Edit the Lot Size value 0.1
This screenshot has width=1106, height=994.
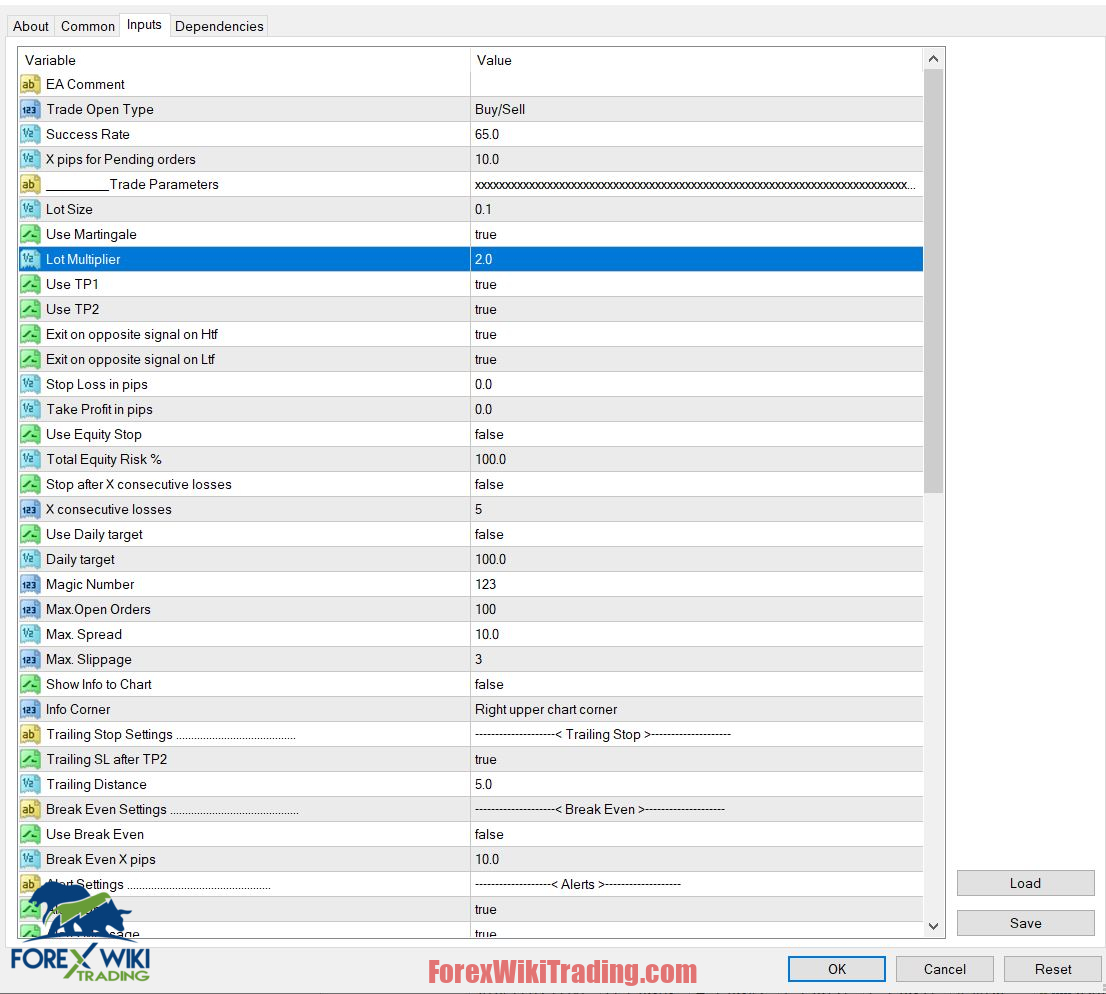coord(696,210)
